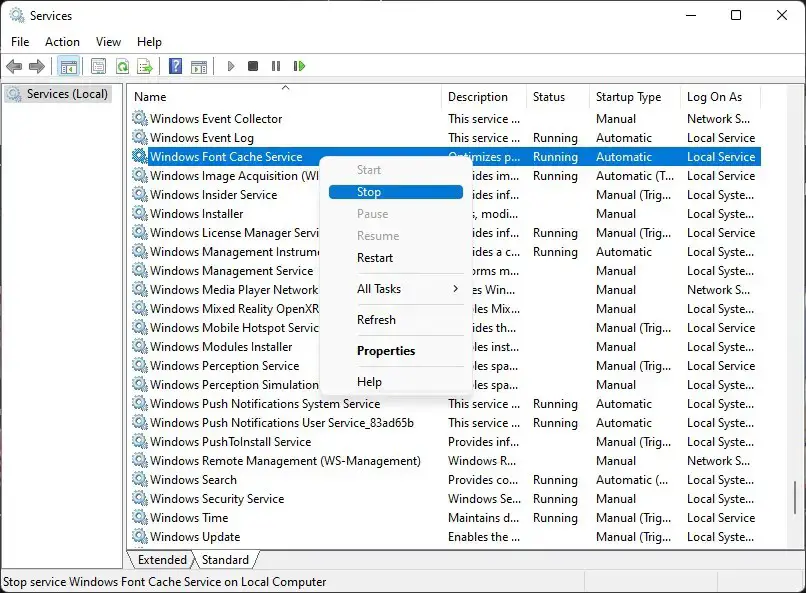Sort by the Startup Type column header
Viewport: 806px width, 593px height.
(632, 97)
